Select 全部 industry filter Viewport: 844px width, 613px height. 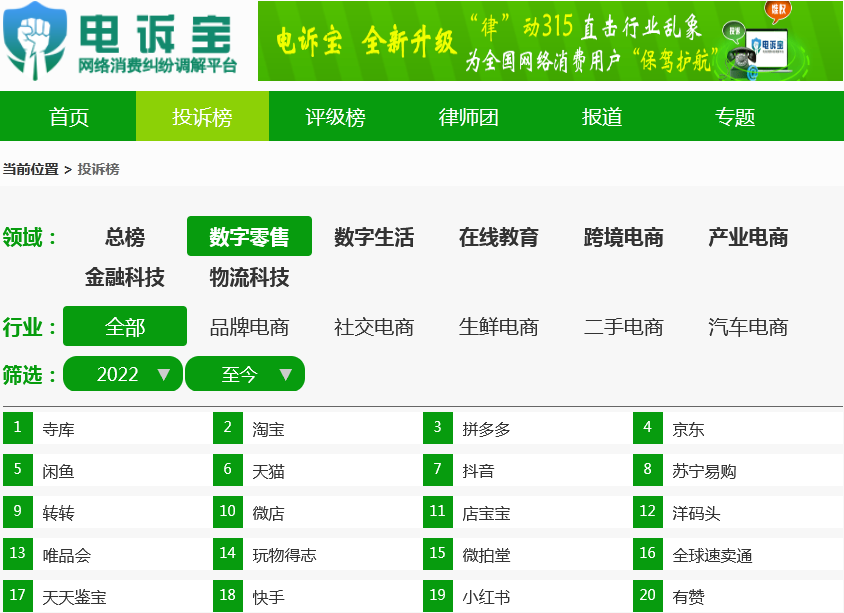pyautogui.click(x=125, y=326)
